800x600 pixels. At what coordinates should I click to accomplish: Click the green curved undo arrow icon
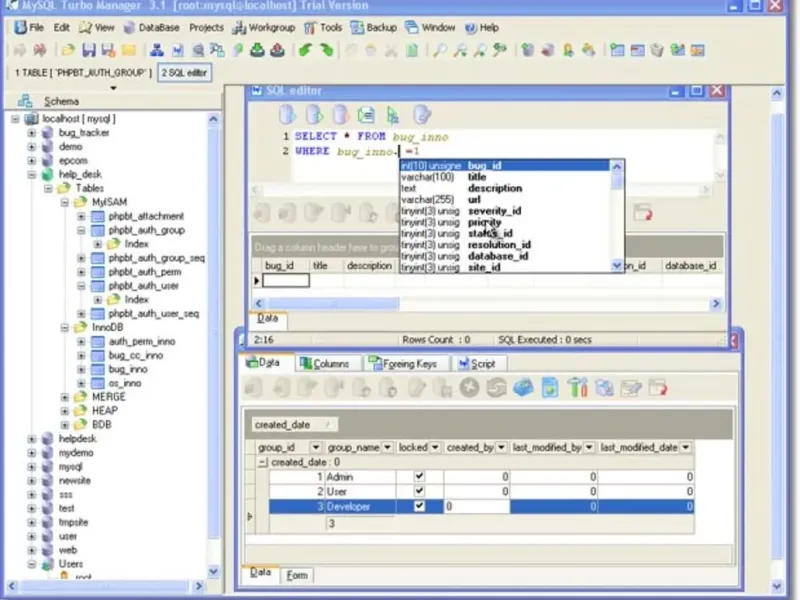[x=305, y=51]
